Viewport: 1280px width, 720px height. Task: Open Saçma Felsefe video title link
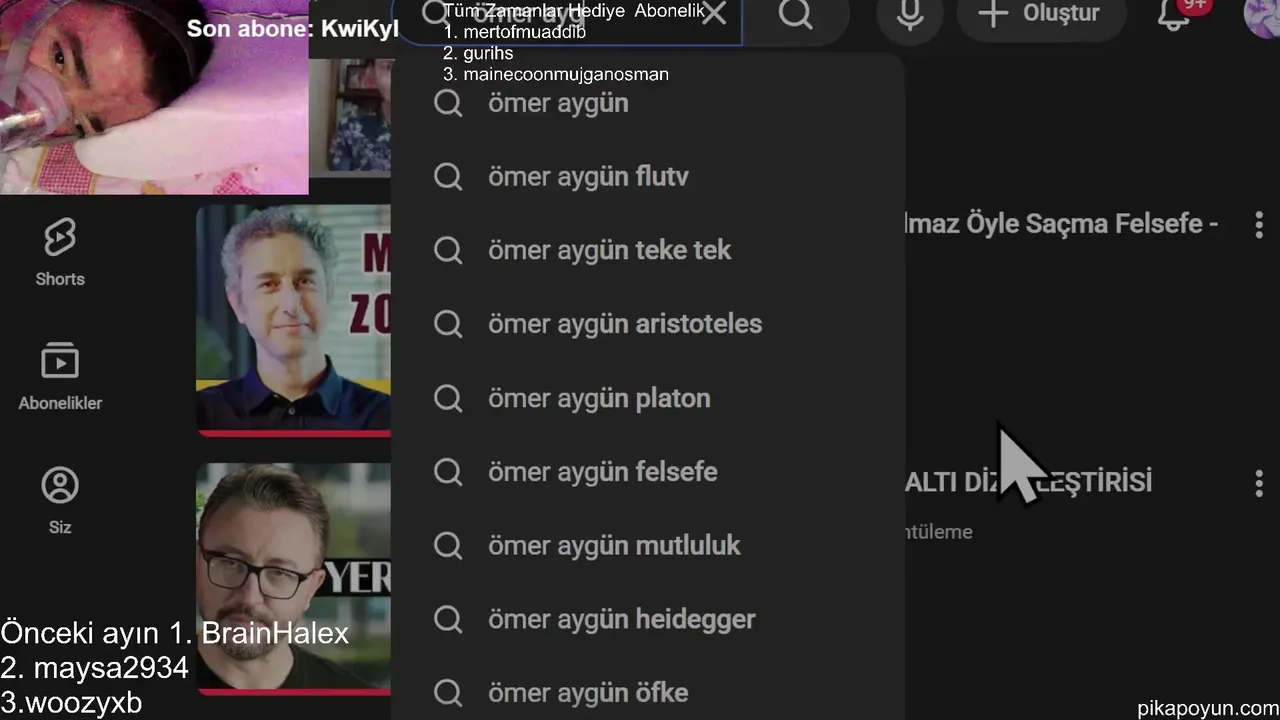click(x=1062, y=224)
